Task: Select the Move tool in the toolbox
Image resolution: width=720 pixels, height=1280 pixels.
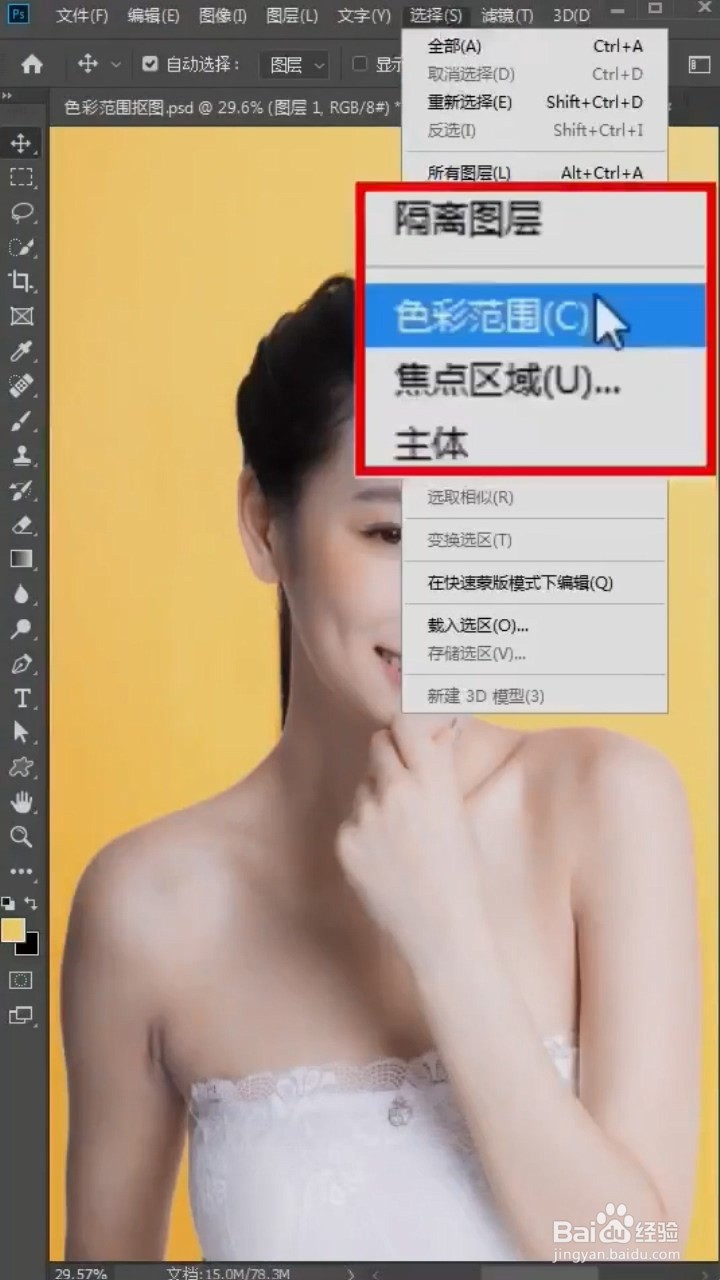Action: [21, 143]
